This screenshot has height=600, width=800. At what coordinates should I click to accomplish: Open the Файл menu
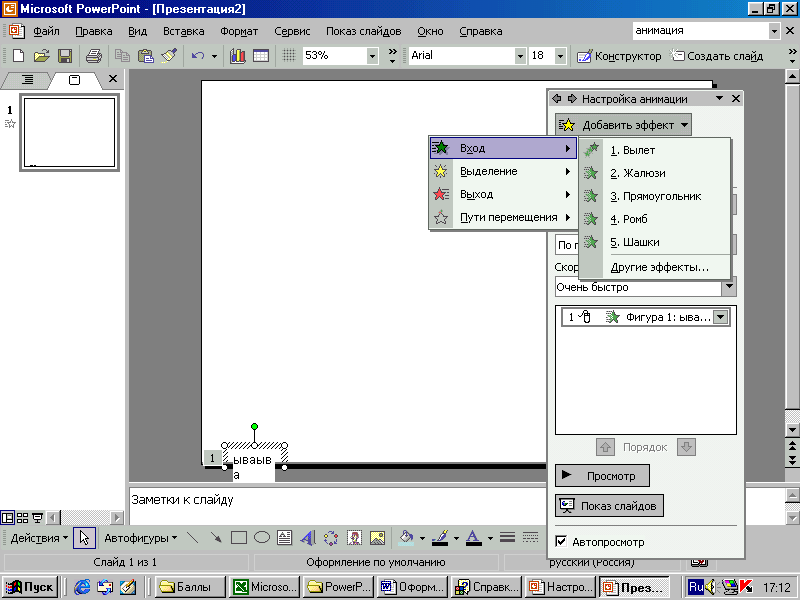pos(46,31)
